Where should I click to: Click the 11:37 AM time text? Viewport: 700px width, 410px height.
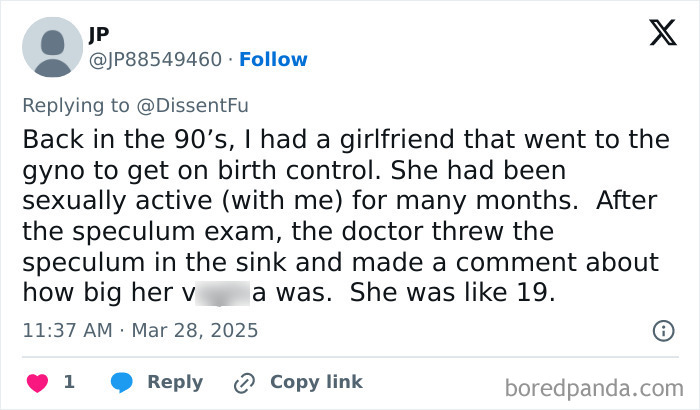(65, 329)
